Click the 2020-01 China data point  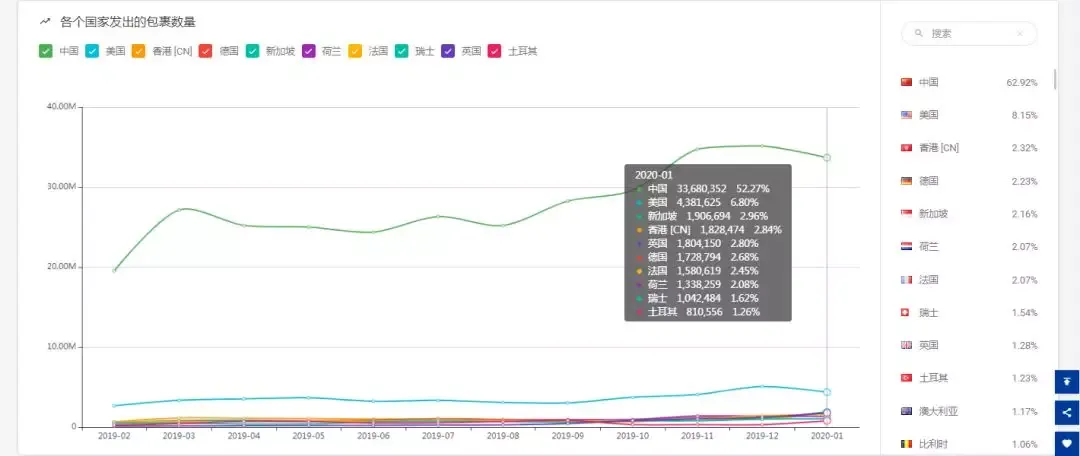[x=827, y=158]
